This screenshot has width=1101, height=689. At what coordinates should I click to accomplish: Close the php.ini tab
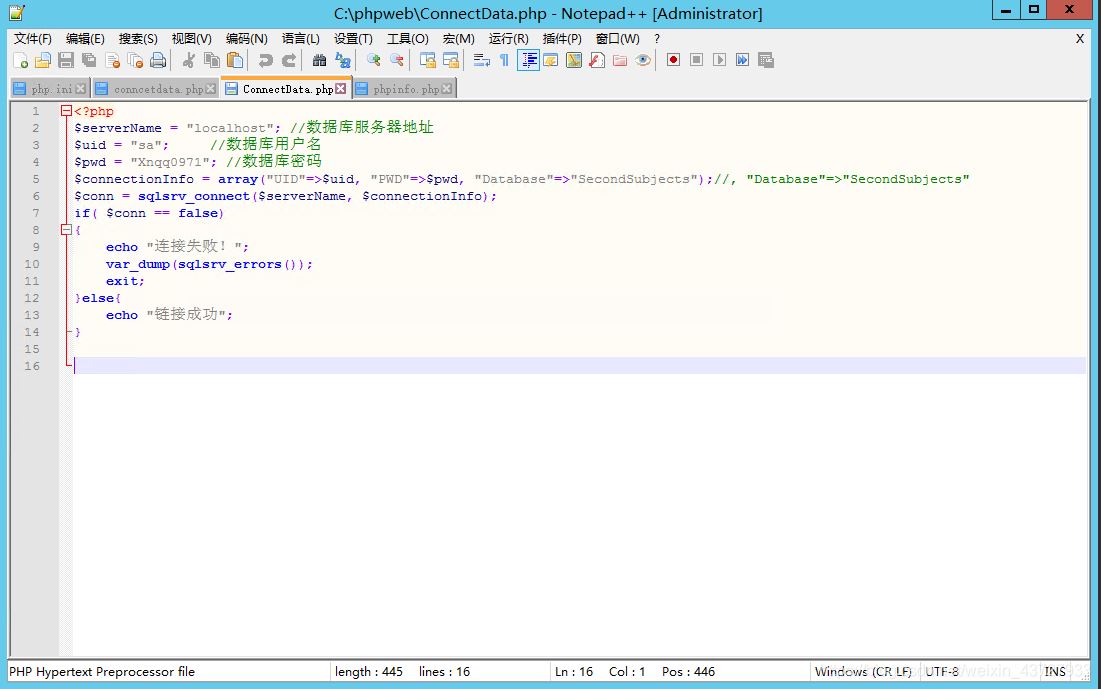79,87
